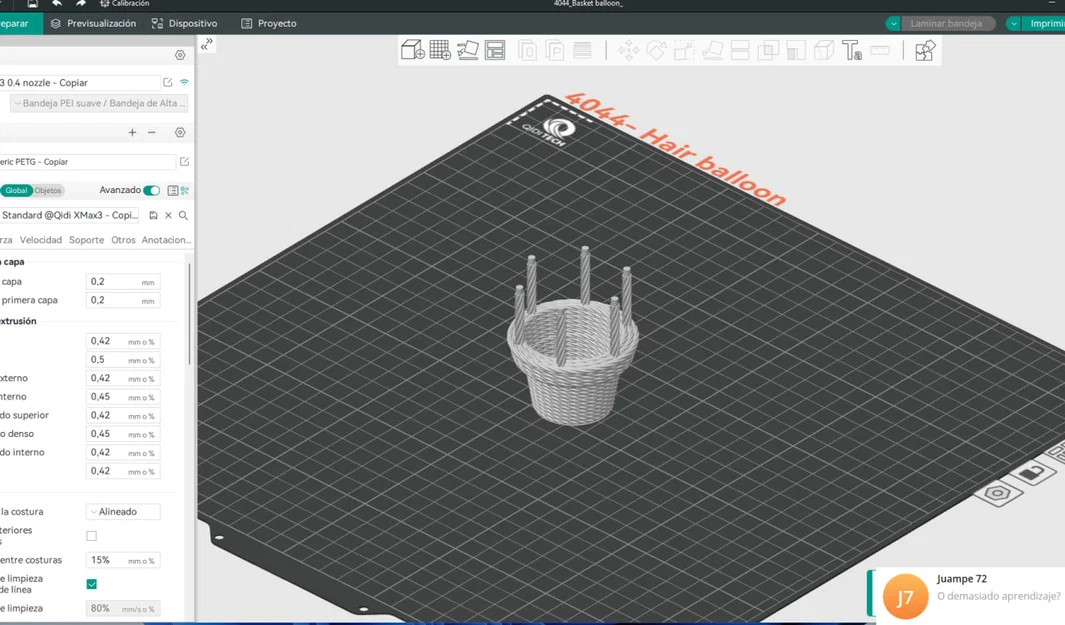
Task: Open the Bandeja PEI suave plate dropdown
Action: pyautogui.click(x=98, y=103)
